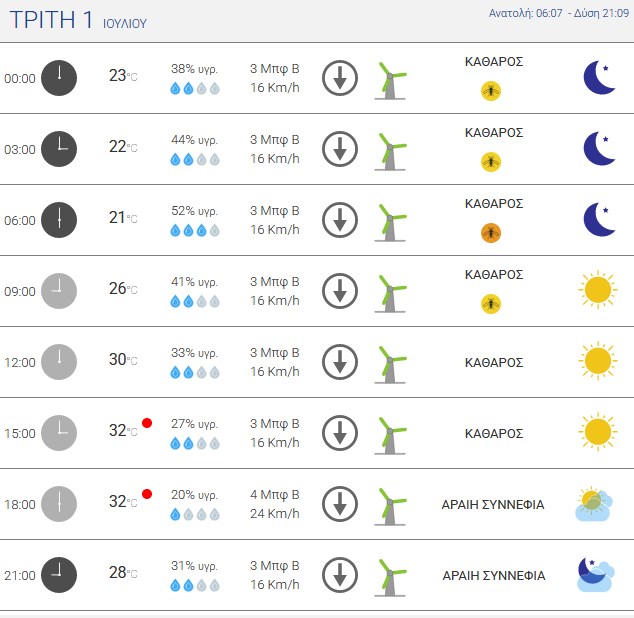
Task: Click the moon-and-cloud icon at 21:00
Action: pyautogui.click(x=594, y=575)
